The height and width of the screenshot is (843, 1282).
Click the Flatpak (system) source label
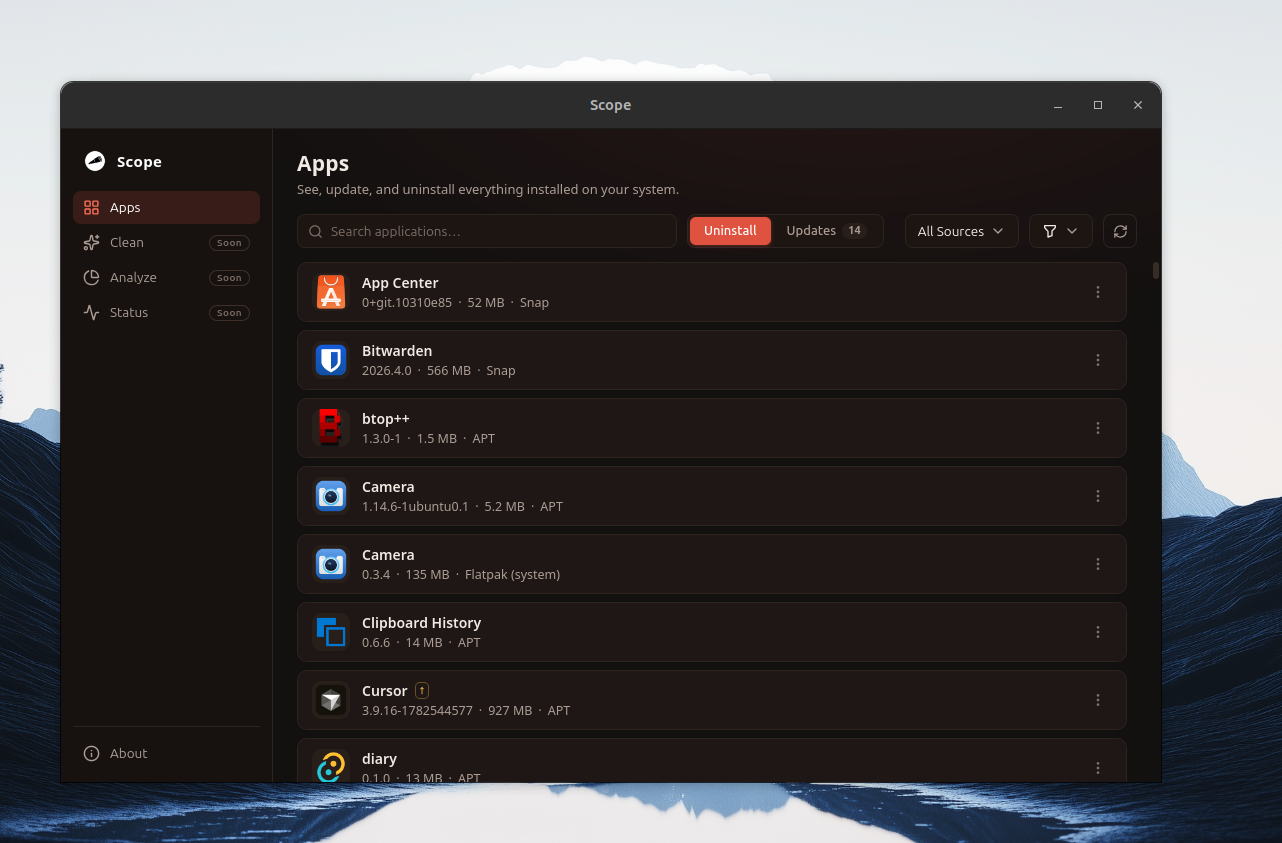(512, 574)
